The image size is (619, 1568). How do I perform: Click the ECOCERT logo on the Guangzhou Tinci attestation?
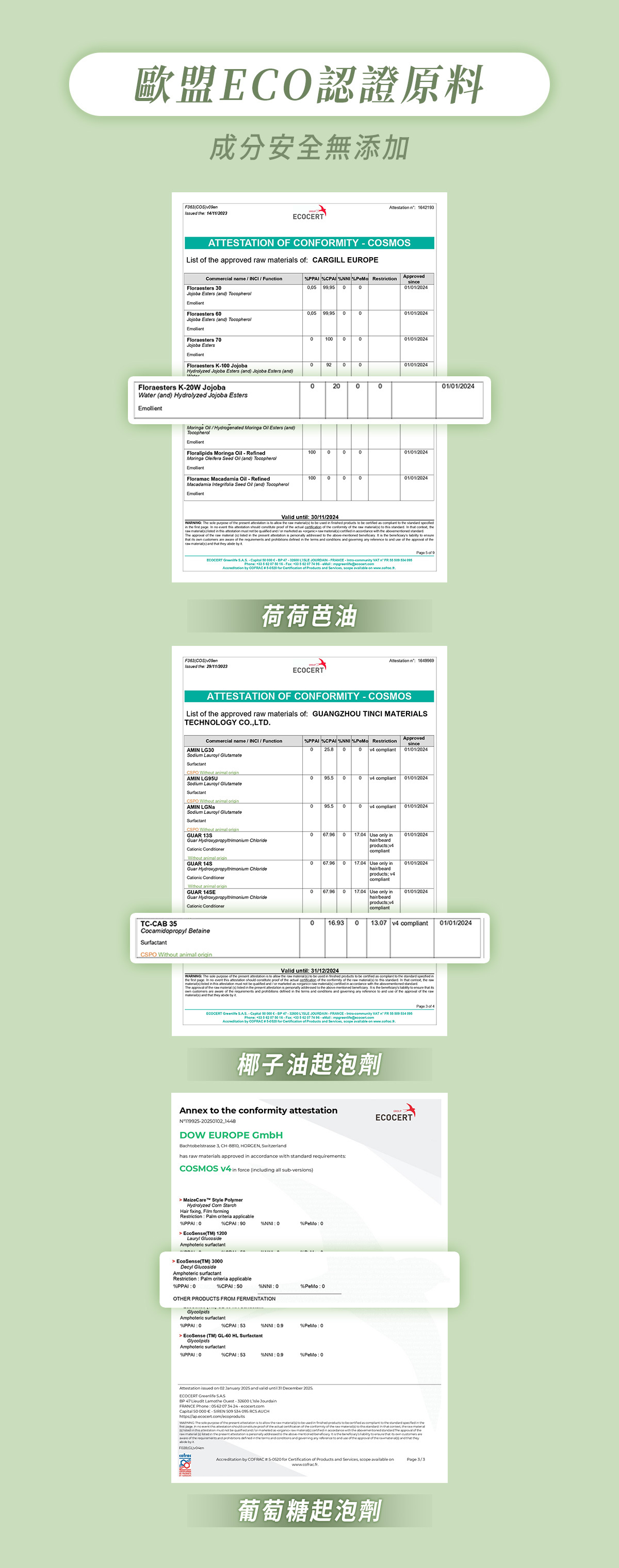(309, 666)
